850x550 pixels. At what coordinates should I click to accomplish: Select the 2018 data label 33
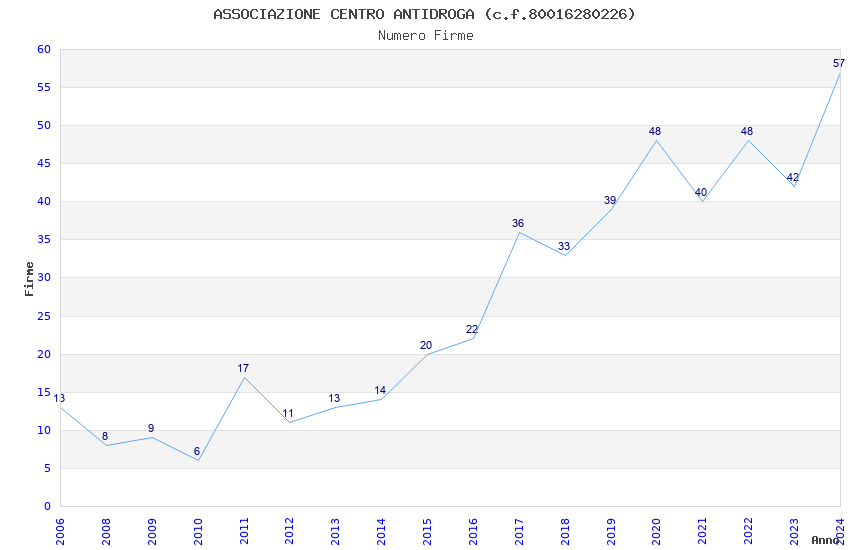coord(564,247)
